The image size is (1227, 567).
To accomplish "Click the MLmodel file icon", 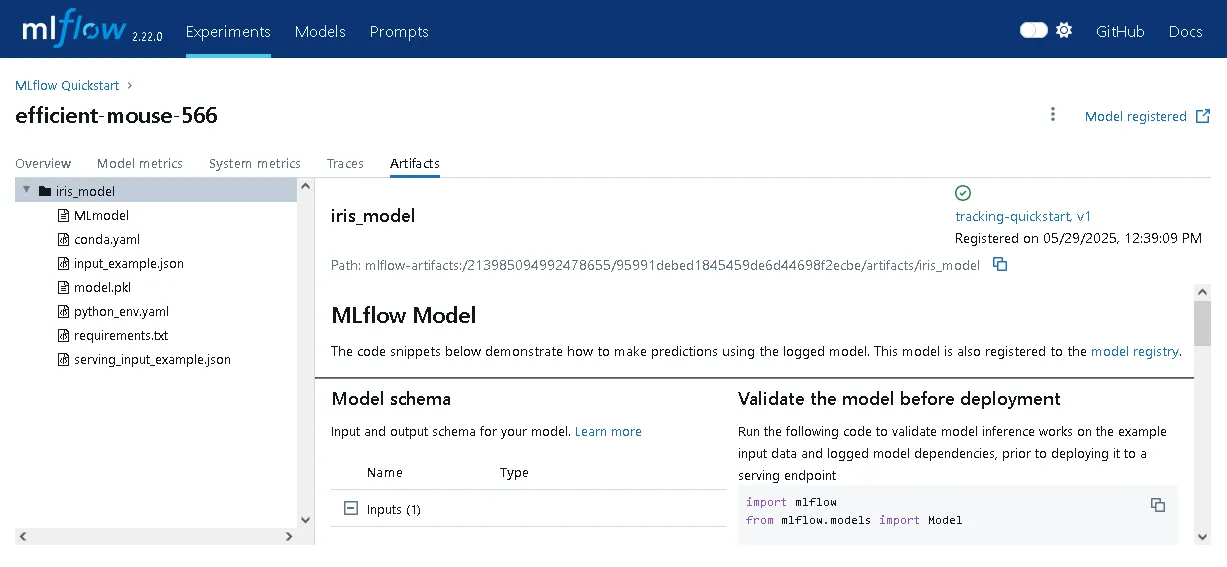I will (64, 215).
